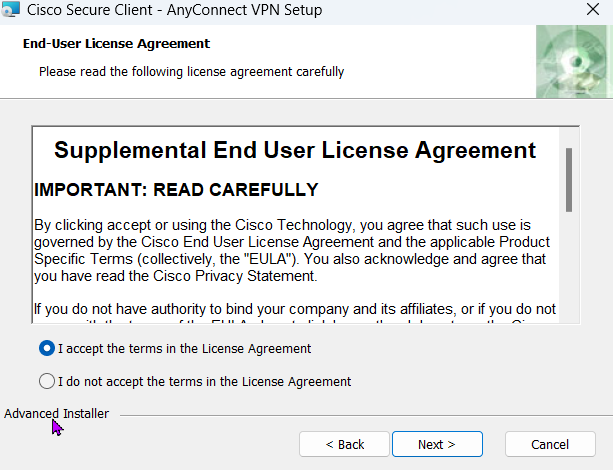Click the license text scrollbar thumb

(x=569, y=180)
